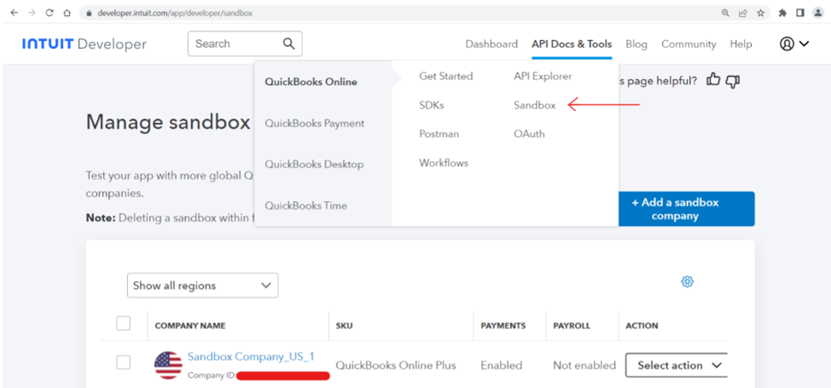Check the Sandbox Company_US_1 row checkbox
The height and width of the screenshot is (388, 831).
pyautogui.click(x=123, y=363)
